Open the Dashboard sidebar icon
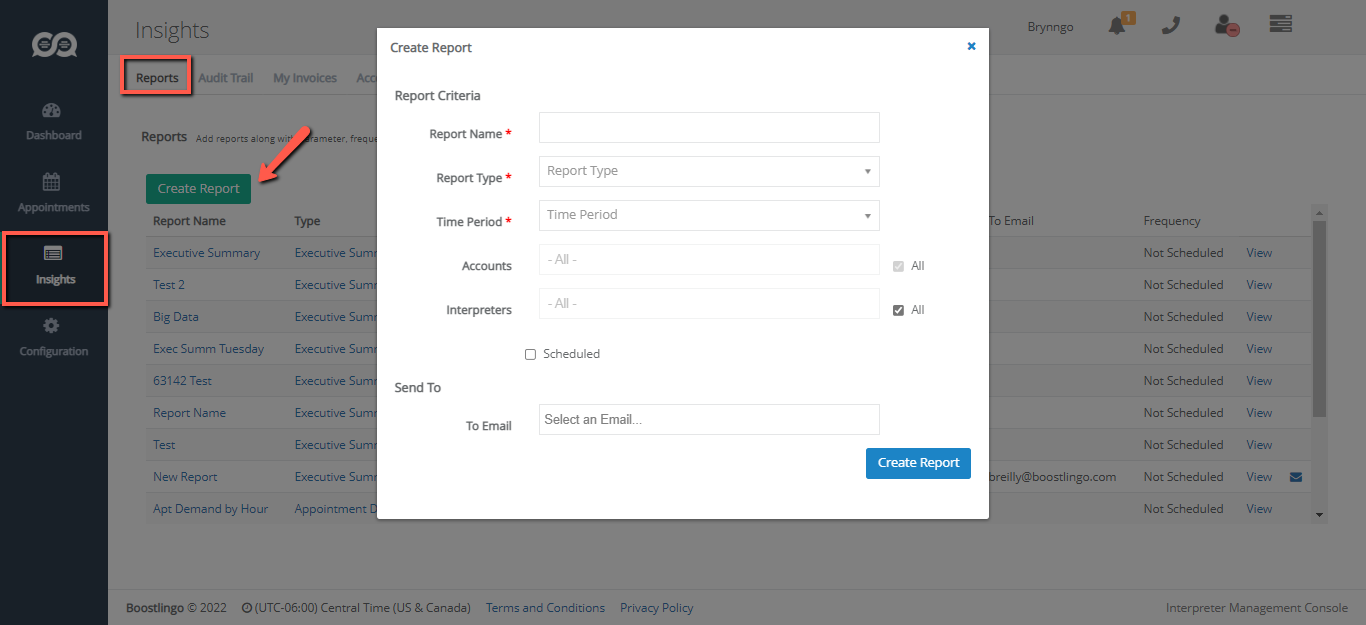 (x=53, y=111)
